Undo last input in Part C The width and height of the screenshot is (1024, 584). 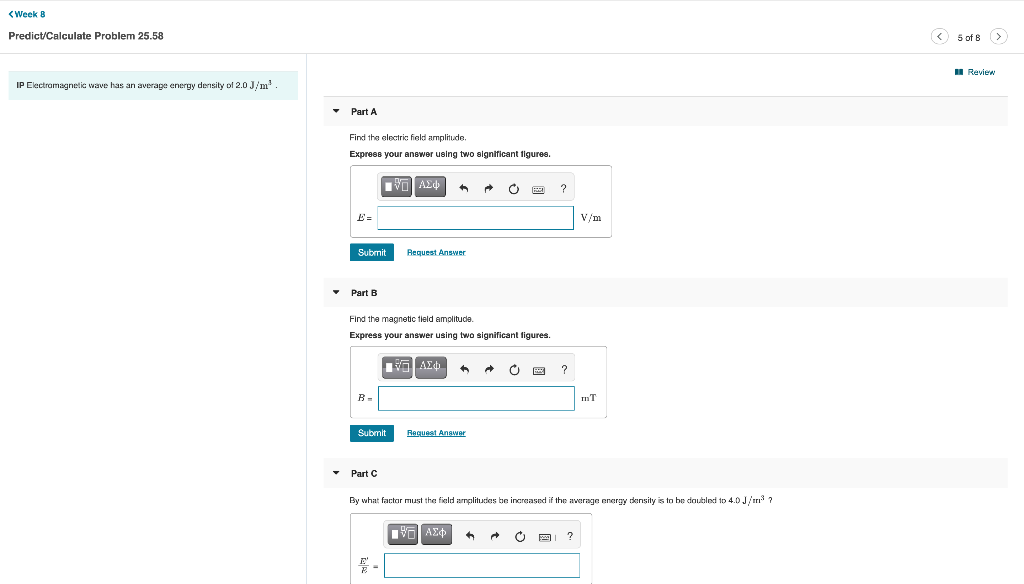coord(470,536)
